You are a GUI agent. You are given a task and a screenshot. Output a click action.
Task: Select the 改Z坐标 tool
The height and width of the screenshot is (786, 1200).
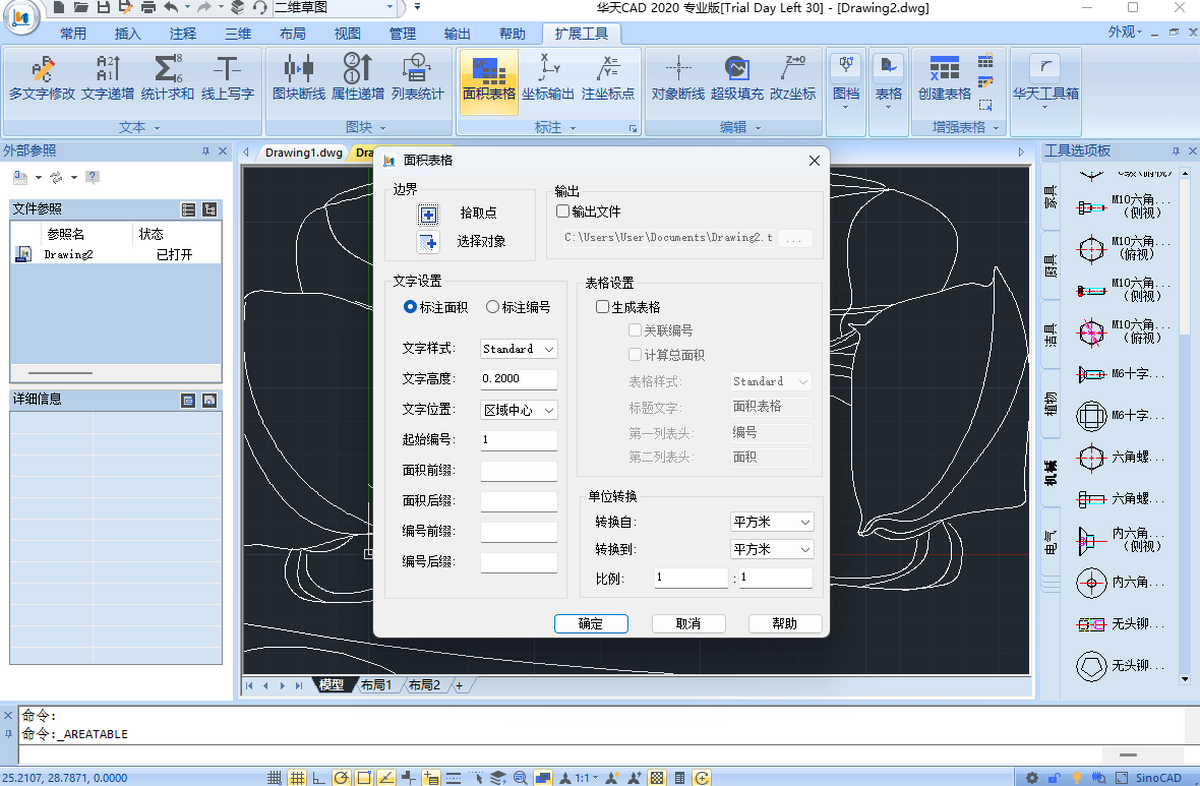pos(793,78)
